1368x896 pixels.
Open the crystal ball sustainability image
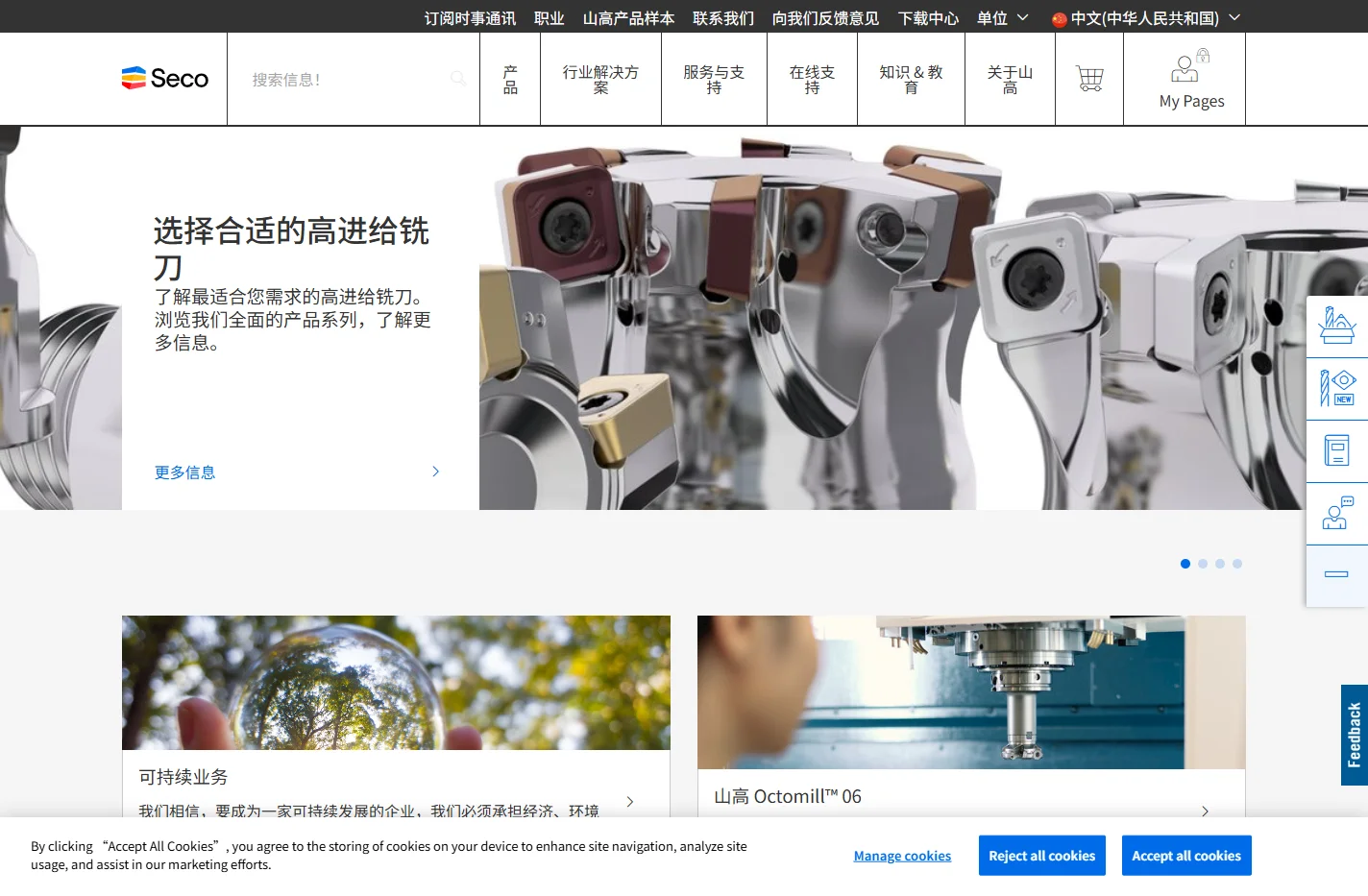(x=396, y=683)
